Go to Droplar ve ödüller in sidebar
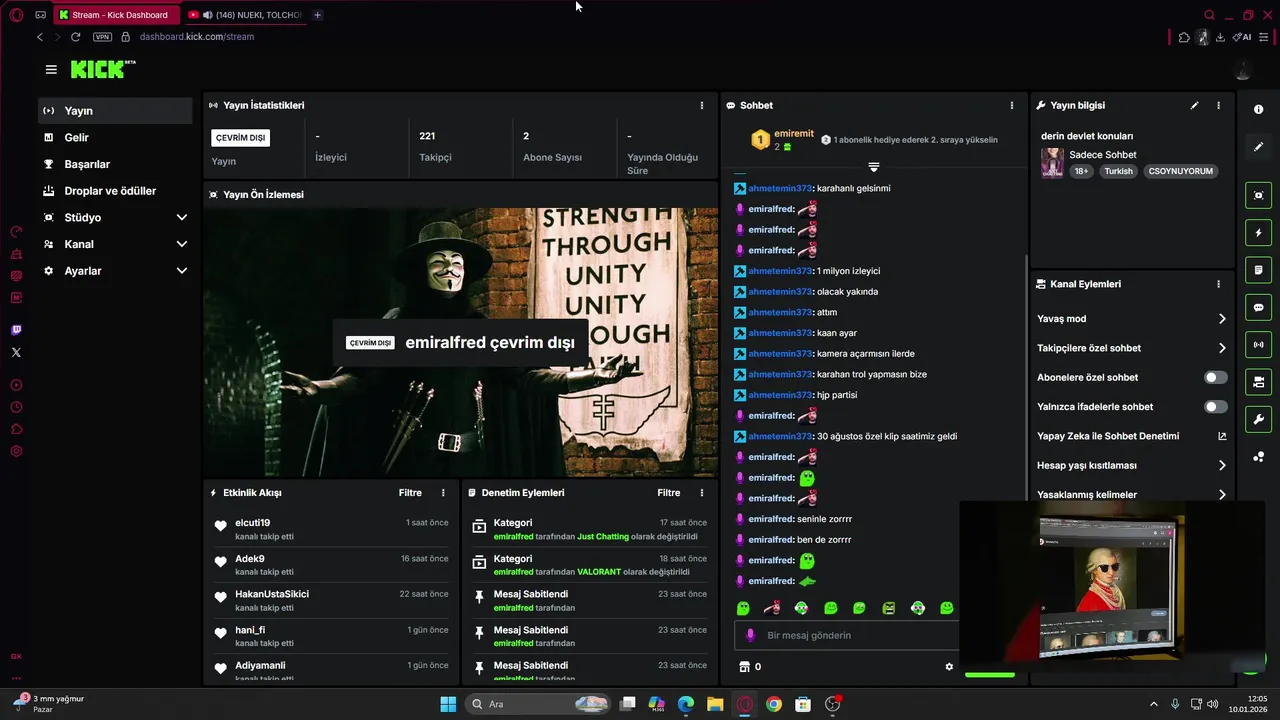This screenshot has width=1280, height=720. pyautogui.click(x=115, y=191)
